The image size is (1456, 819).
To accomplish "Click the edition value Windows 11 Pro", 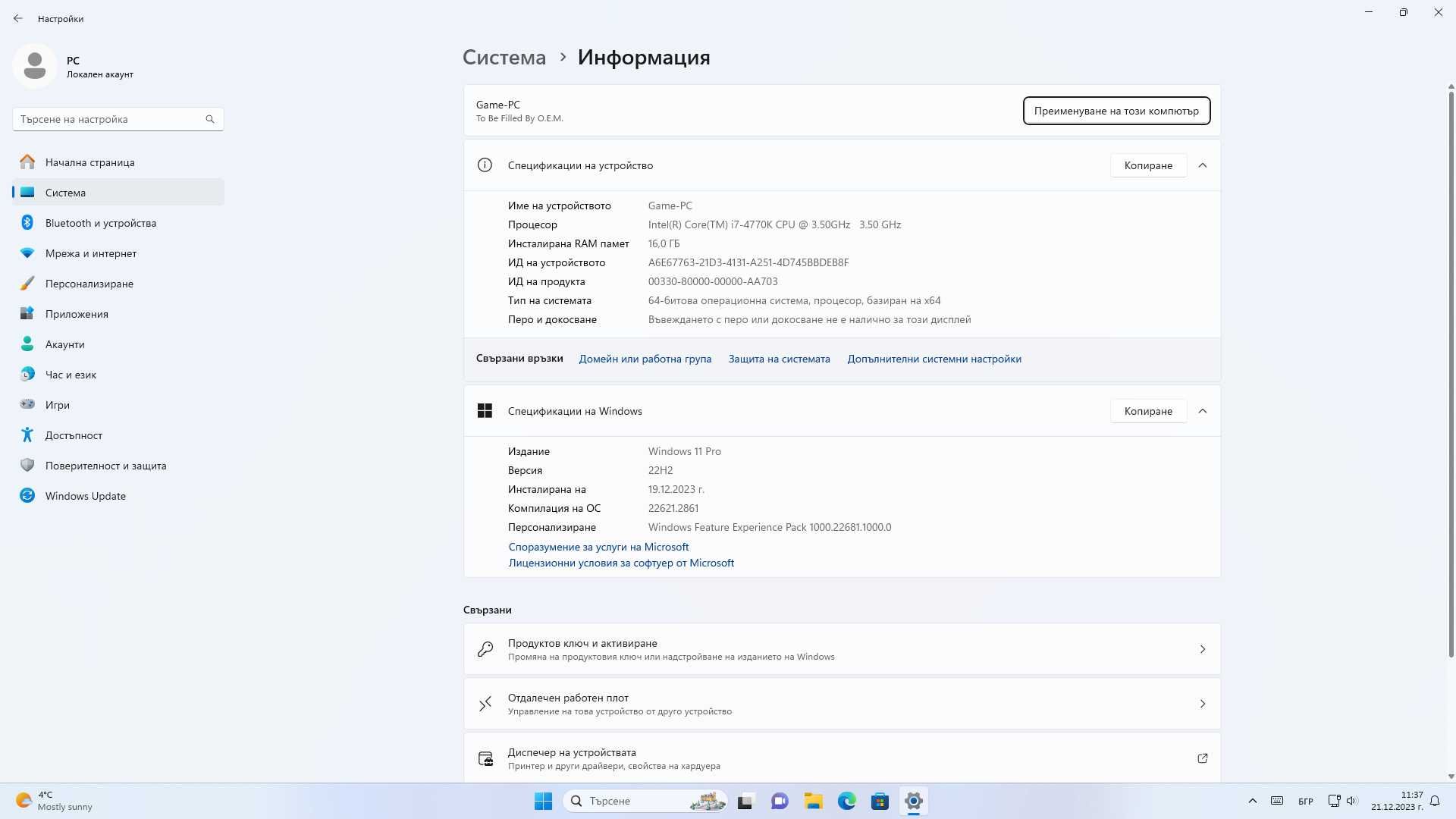I will [x=685, y=451].
